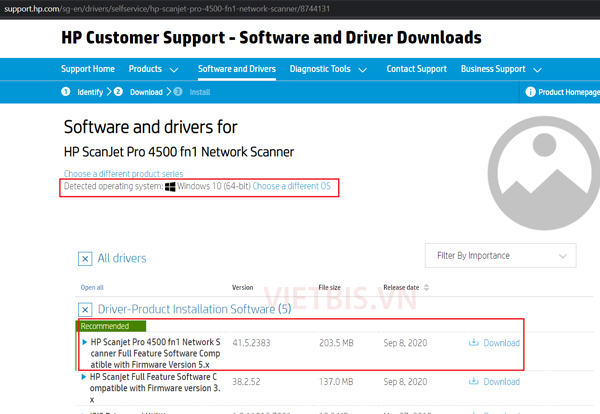600x414 pixels.
Task: Open HP Scanjet Pro 4500 fn1 software title
Action: coord(155,353)
